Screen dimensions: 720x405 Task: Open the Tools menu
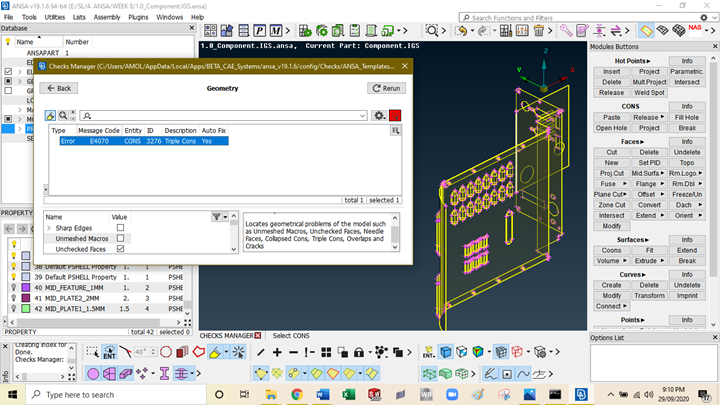point(29,17)
